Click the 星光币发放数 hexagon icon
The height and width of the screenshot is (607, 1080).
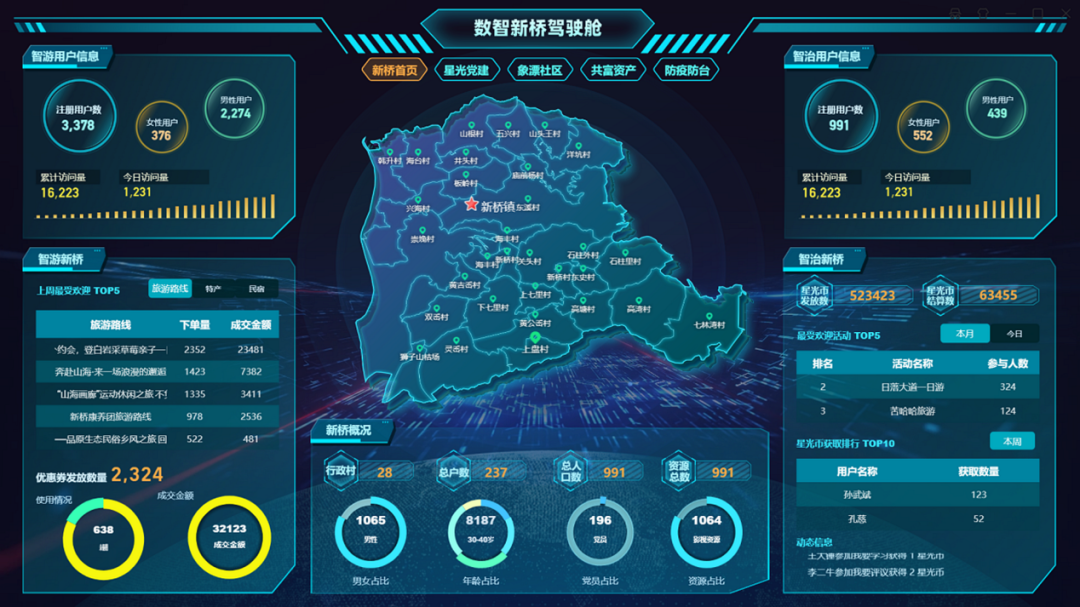[814, 295]
